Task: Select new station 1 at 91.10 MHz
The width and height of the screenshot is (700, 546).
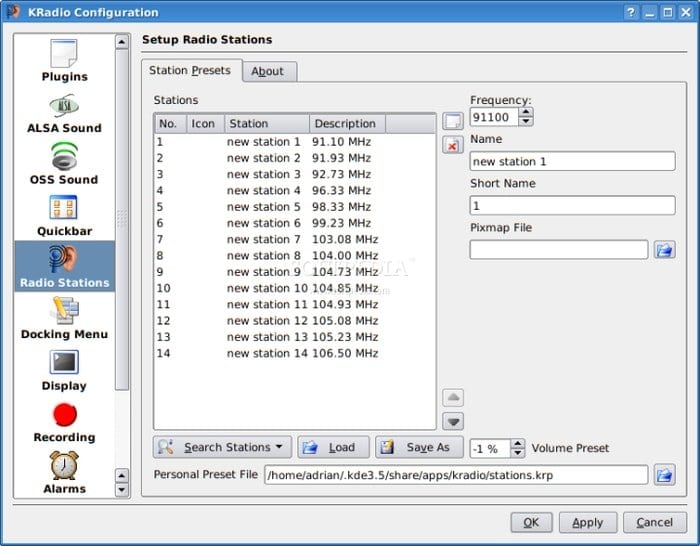Action: [295, 142]
